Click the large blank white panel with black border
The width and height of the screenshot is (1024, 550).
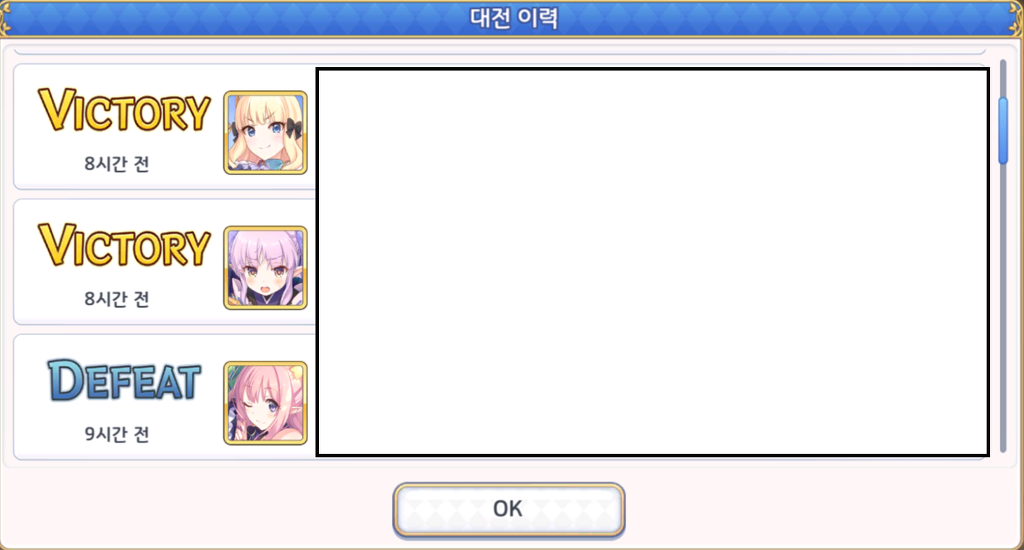(652, 261)
